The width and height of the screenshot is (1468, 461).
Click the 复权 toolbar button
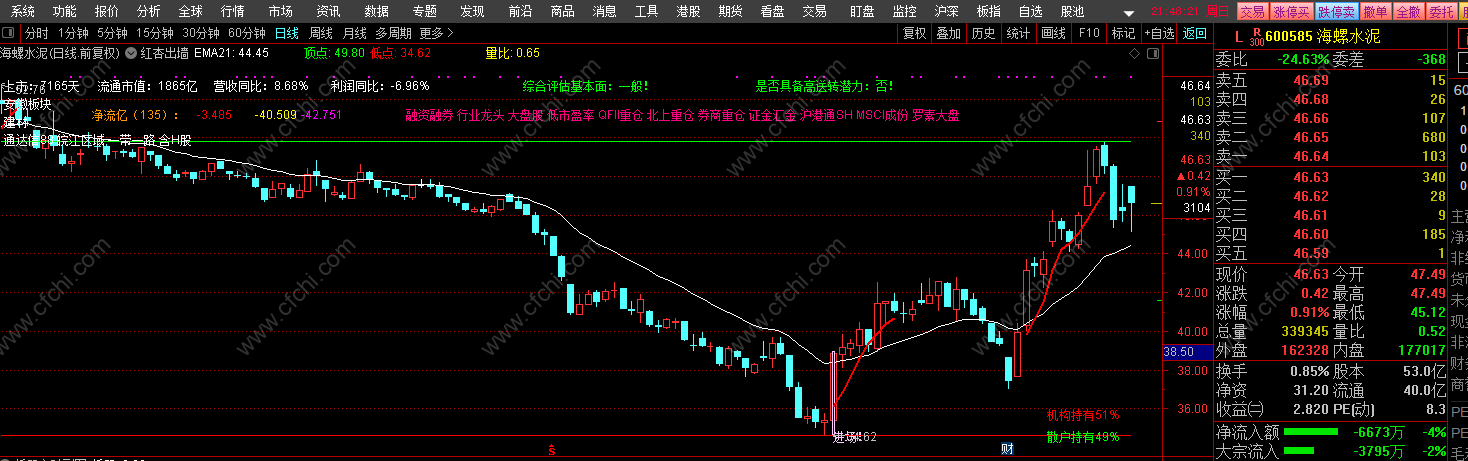click(913, 33)
